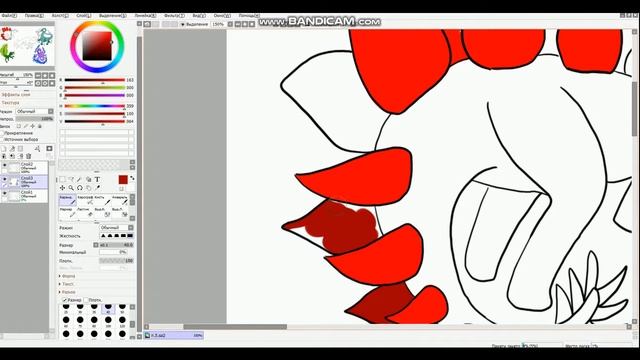Viewport: 640px width, 360px height.
Task: Click the navigator preview thumbnail
Action: pyautogui.click(x=27, y=46)
